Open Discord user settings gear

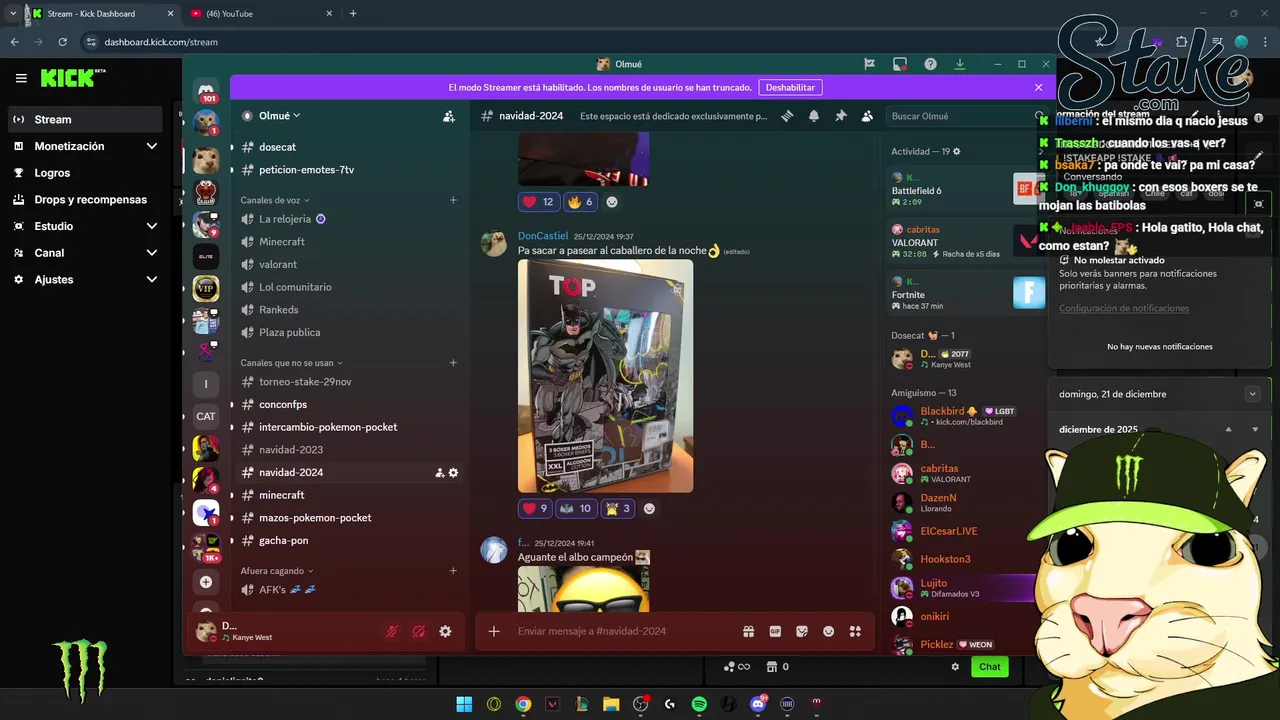tap(445, 632)
